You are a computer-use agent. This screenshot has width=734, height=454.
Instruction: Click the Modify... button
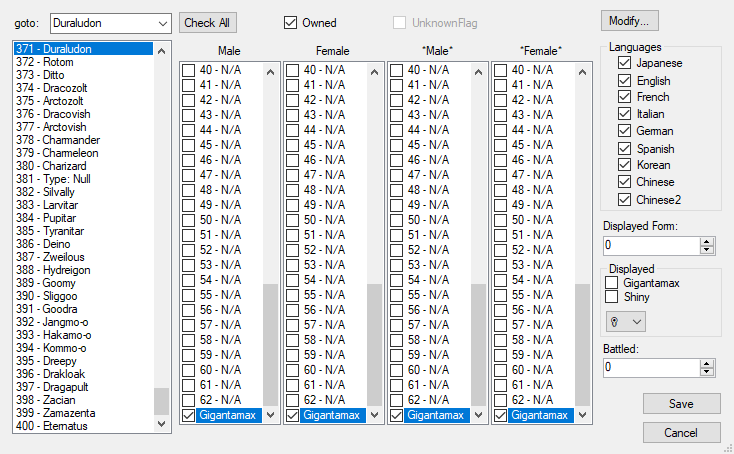point(629,21)
